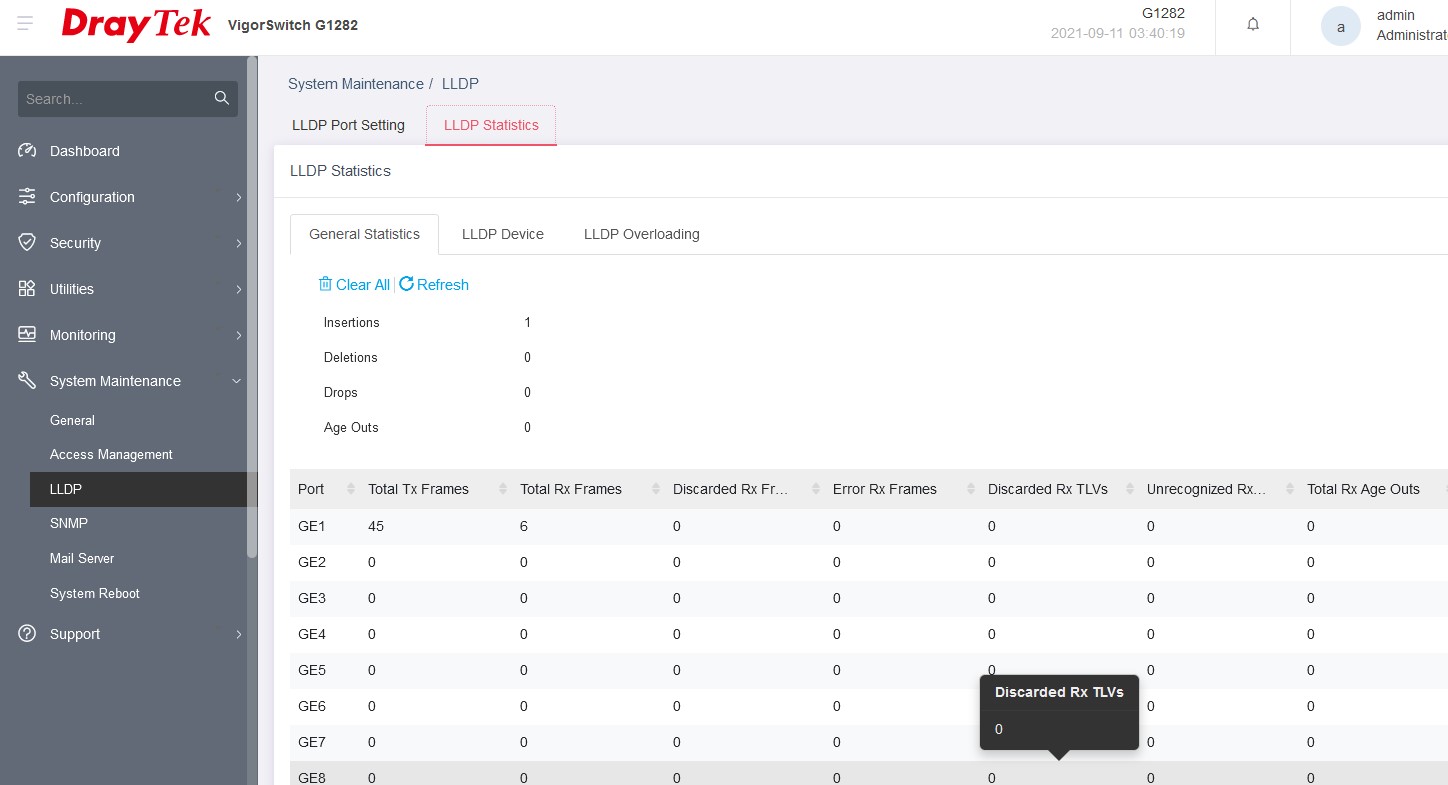This screenshot has width=1448, height=785.
Task: Click the admin user avatar
Action: [1340, 27]
